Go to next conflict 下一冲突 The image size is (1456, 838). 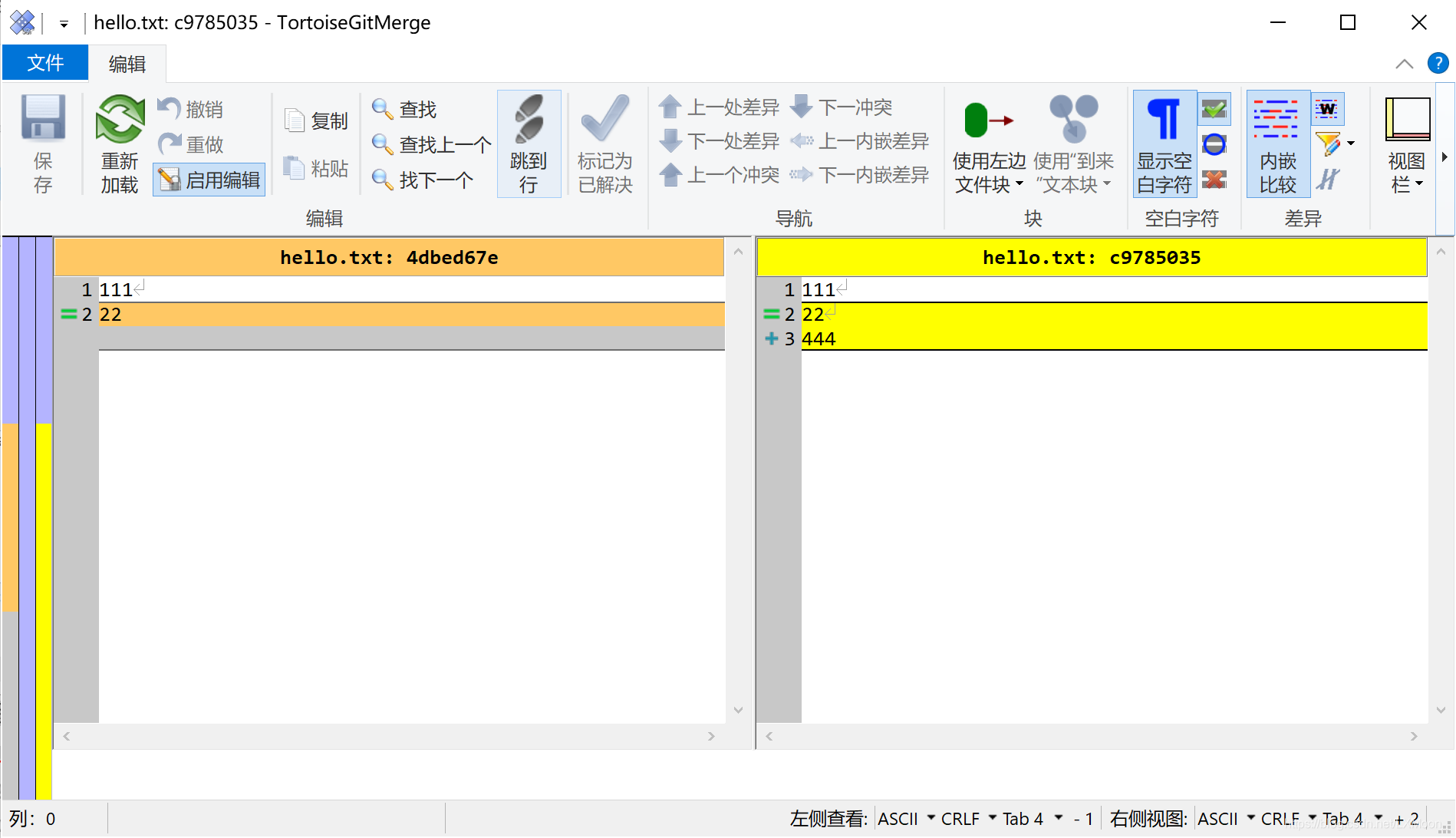point(842,107)
